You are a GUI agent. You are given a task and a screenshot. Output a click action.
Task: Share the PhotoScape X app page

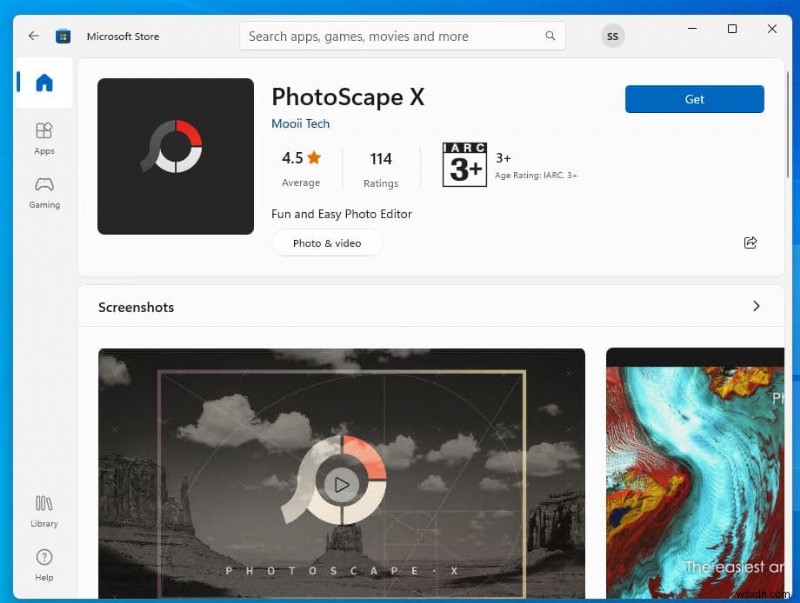coord(751,242)
